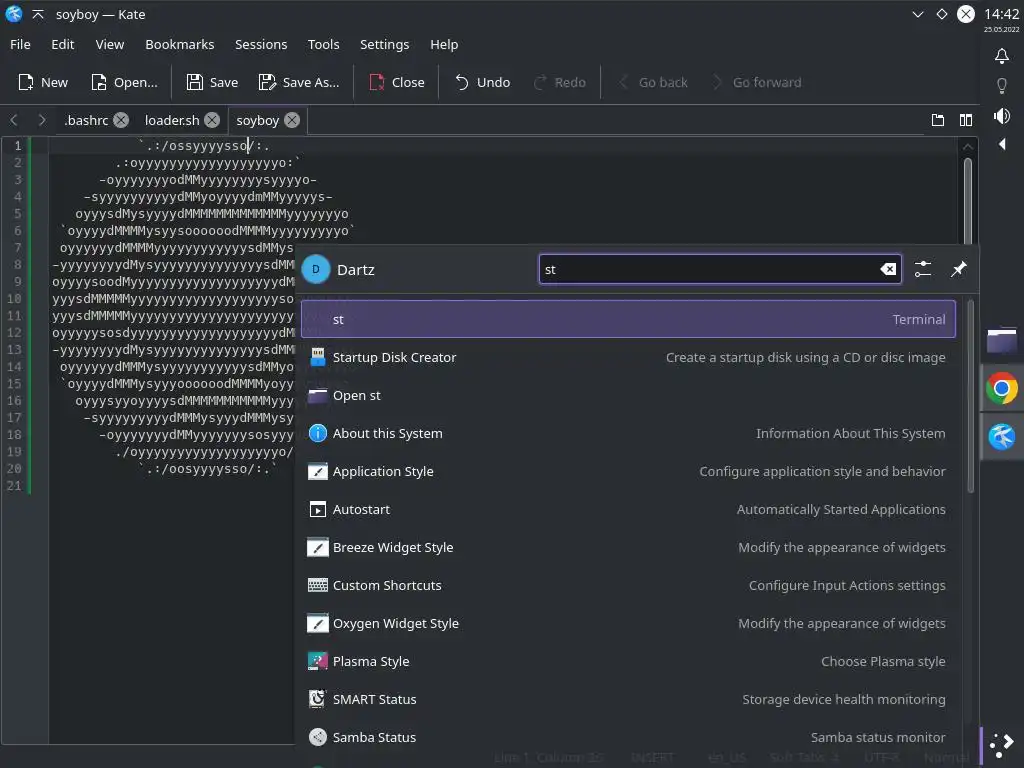Screen dimensions: 1024x768
Task: Click the launcher results scrollbar
Action: 970,396
